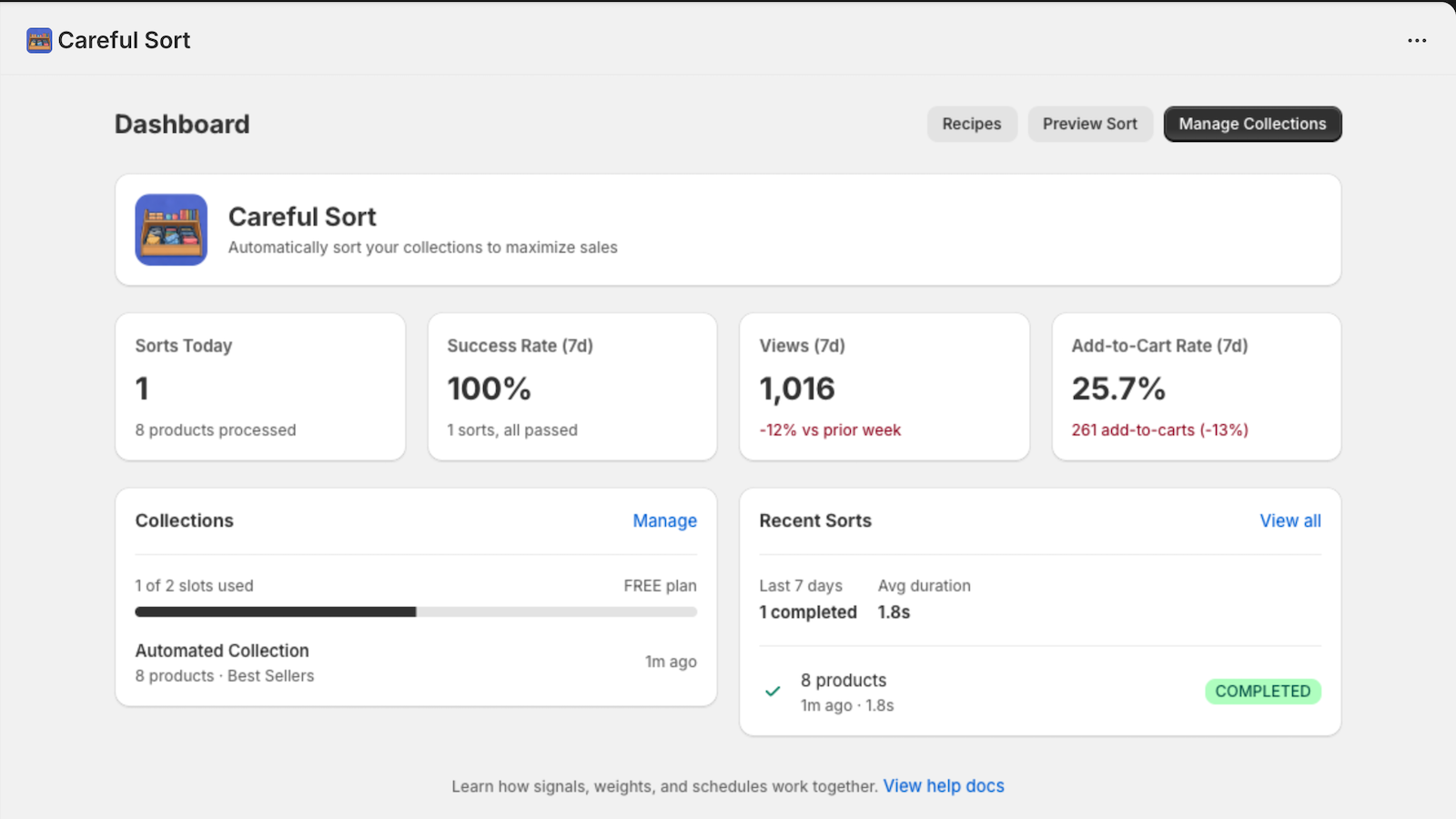Select the Sorts Today stat card
Viewport: 1456px width, 819px height.
pyautogui.click(x=260, y=387)
